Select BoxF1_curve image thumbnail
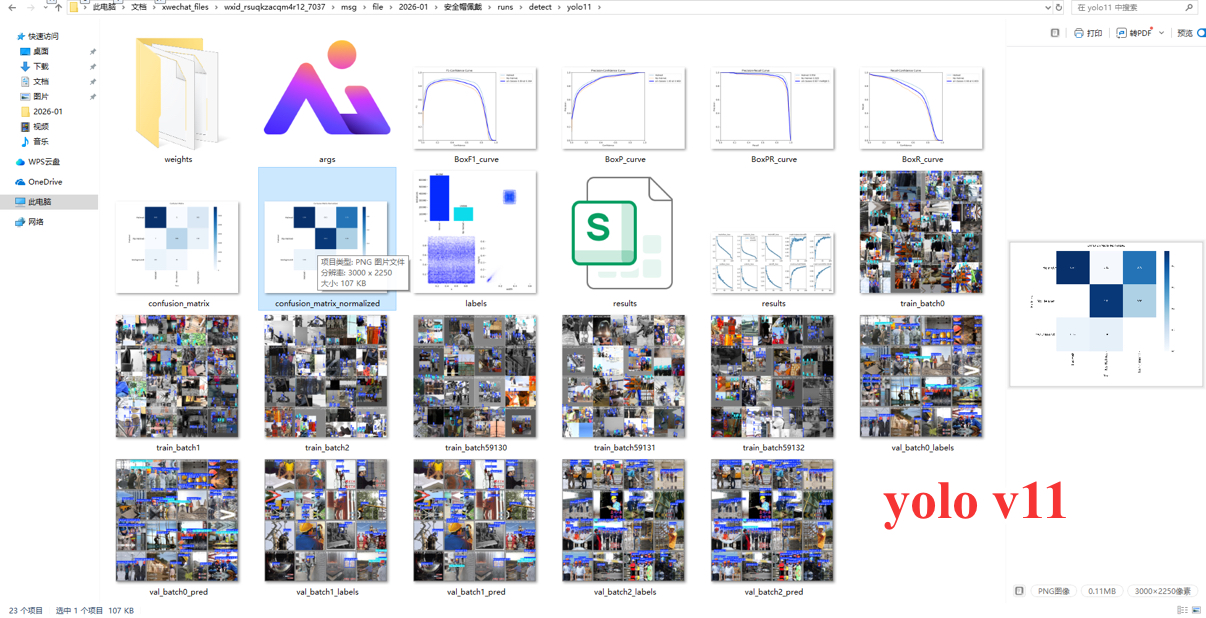Screen dimensions: 1206x618 coord(475,109)
